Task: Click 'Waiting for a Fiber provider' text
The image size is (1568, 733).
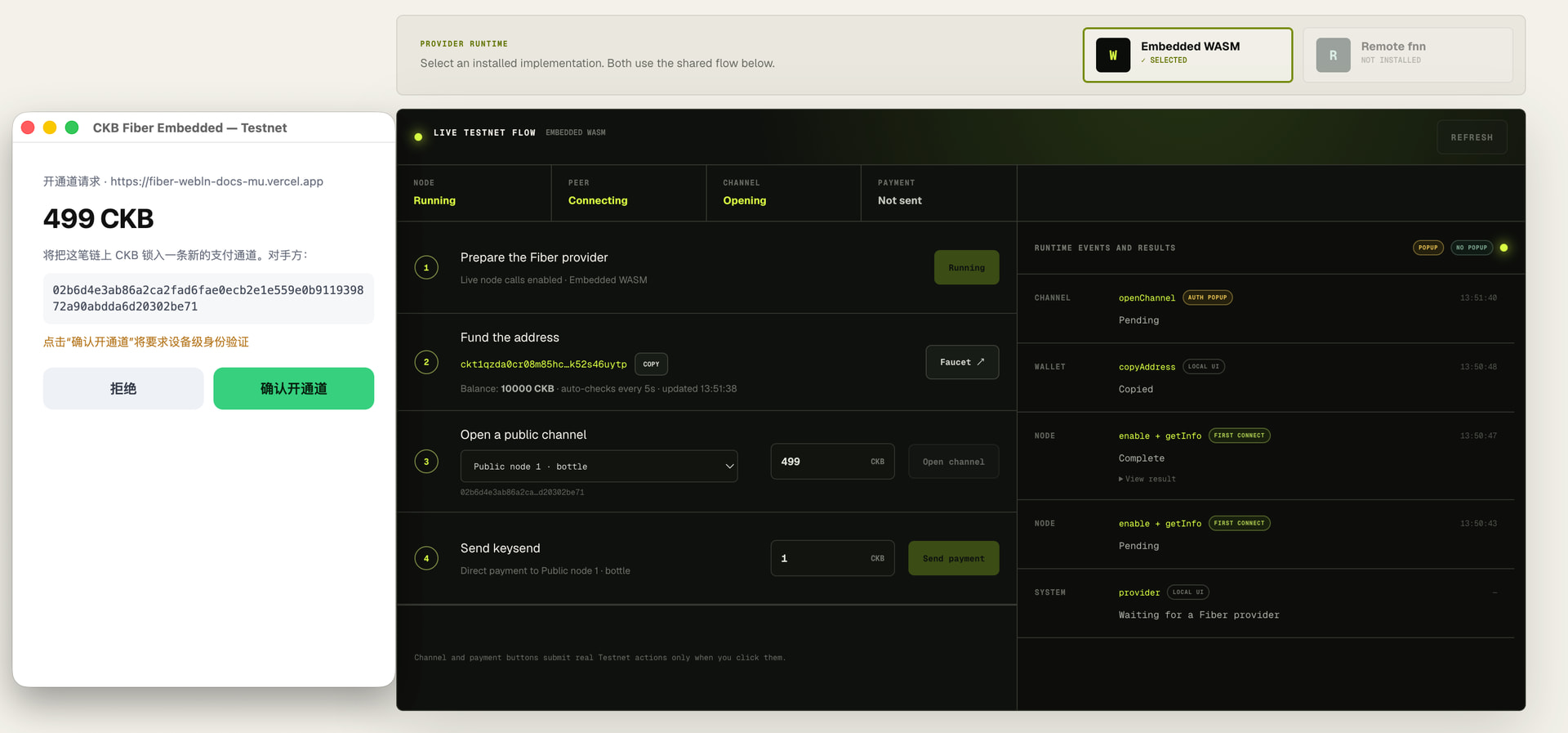Action: 1199,615
